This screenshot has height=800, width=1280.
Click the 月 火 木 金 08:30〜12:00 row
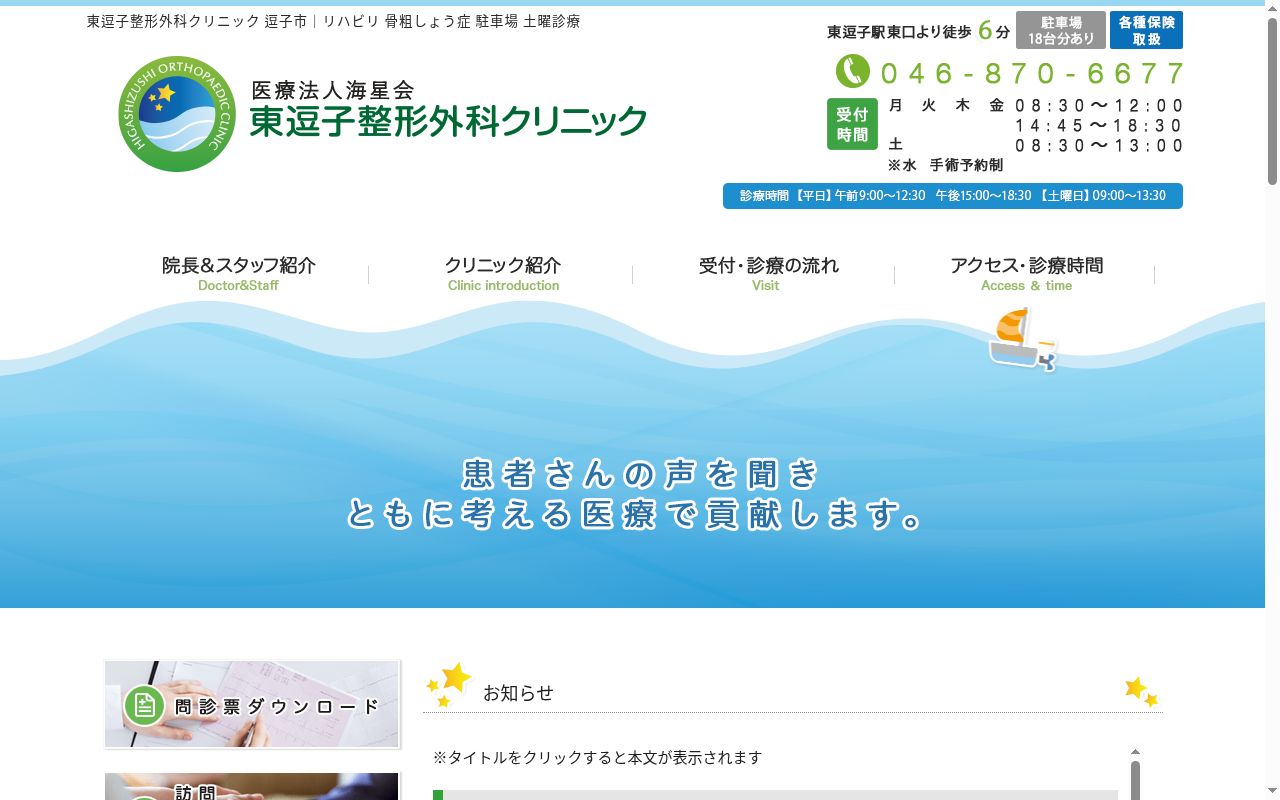pos(1035,105)
